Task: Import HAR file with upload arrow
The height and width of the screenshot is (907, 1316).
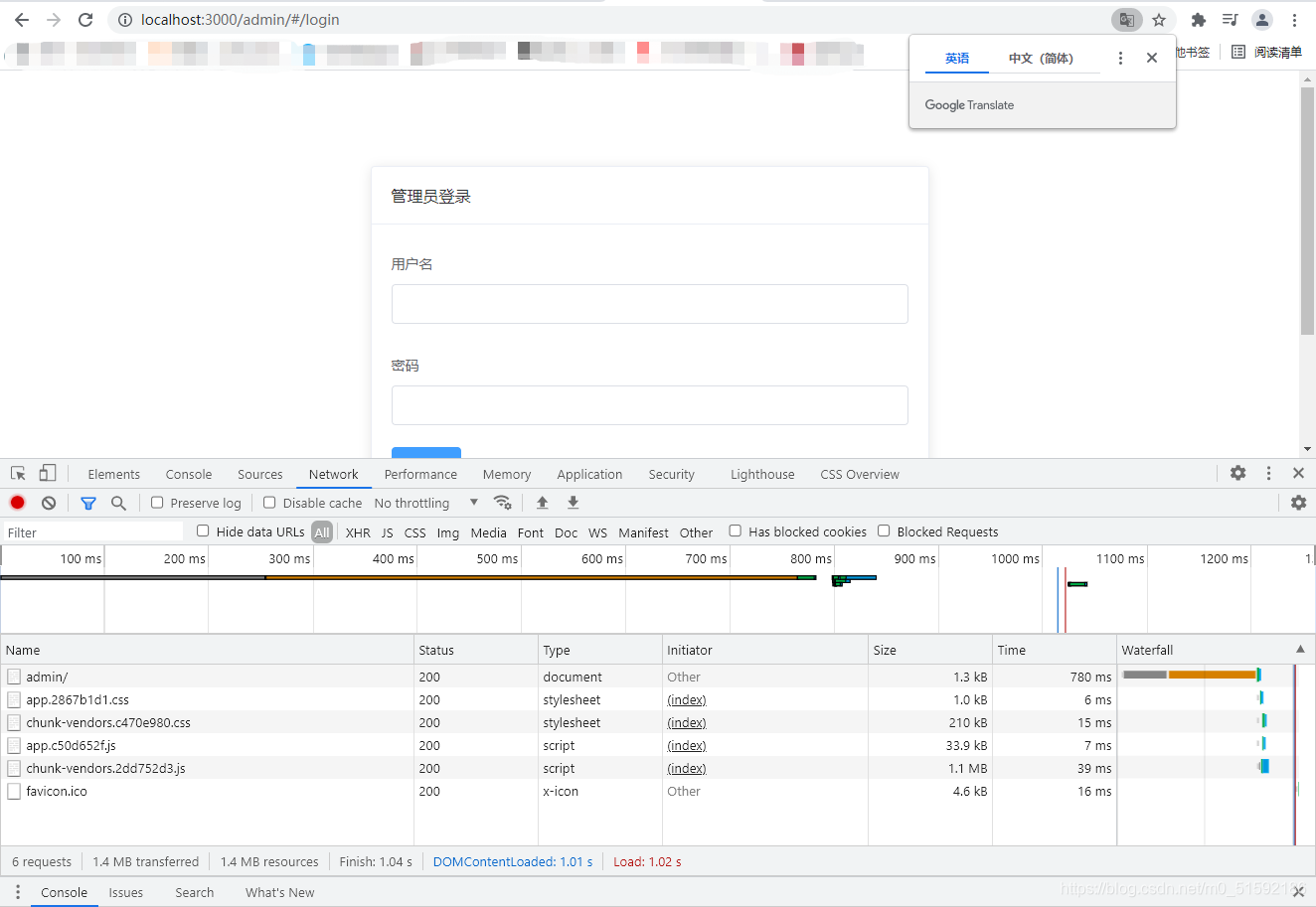Action: tap(542, 503)
